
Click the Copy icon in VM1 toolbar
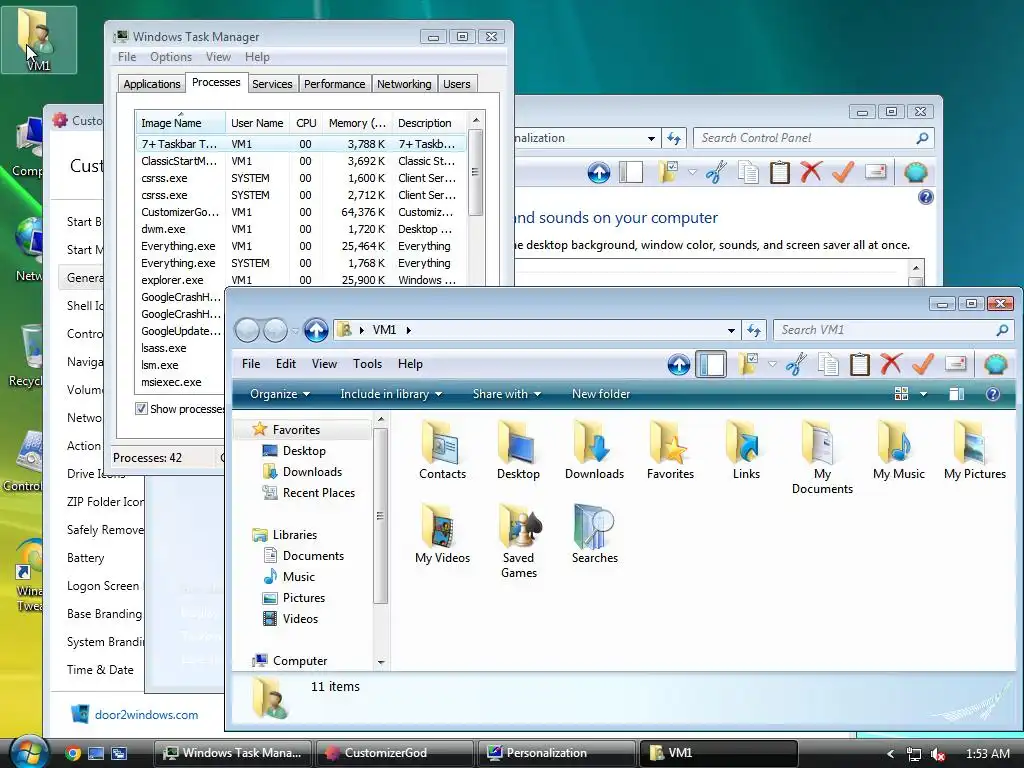click(828, 364)
